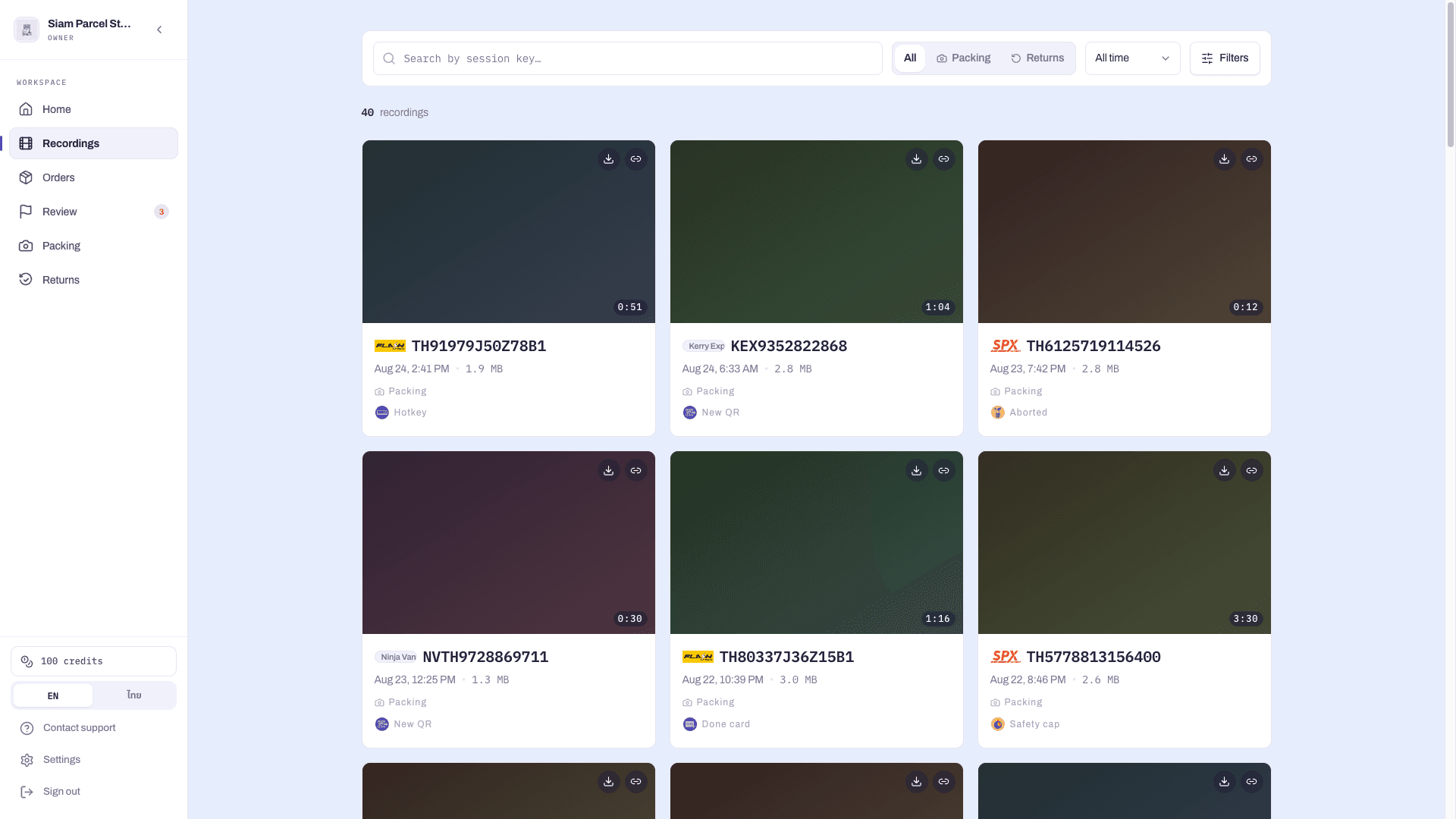The width and height of the screenshot is (1456, 819).
Task: Copy link for TH91979J50Z78B1 recording
Action: (635, 159)
